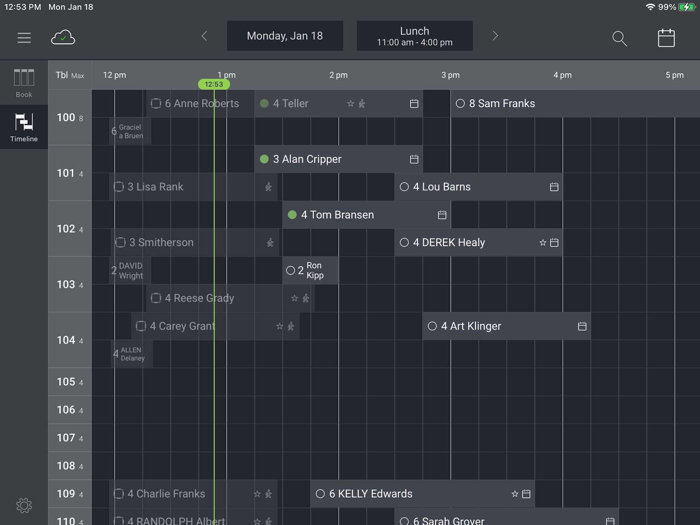
Task: Toggle status circle for Sam Franks
Action: [x=460, y=104]
